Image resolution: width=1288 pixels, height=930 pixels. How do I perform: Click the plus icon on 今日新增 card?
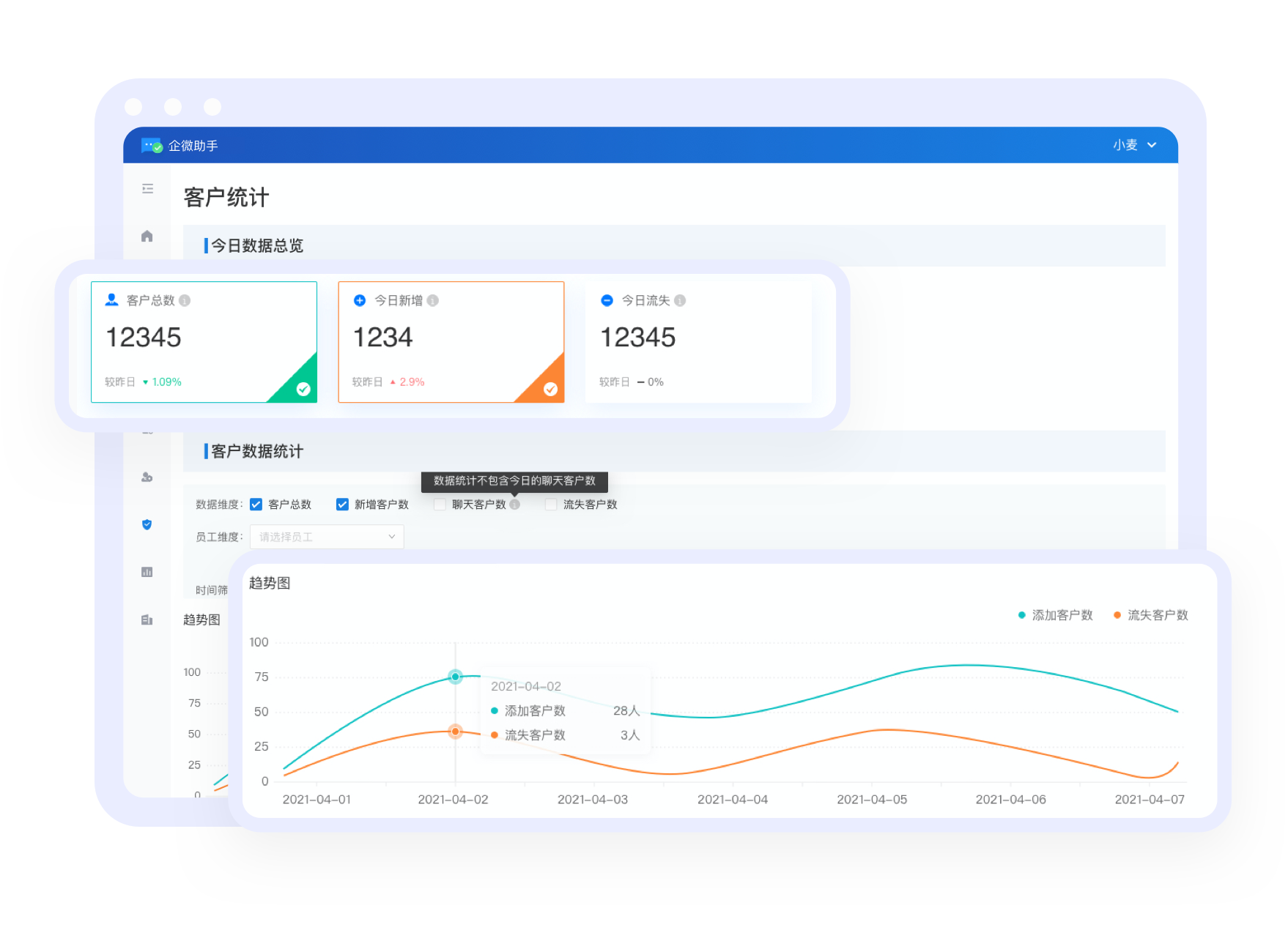[x=360, y=300]
